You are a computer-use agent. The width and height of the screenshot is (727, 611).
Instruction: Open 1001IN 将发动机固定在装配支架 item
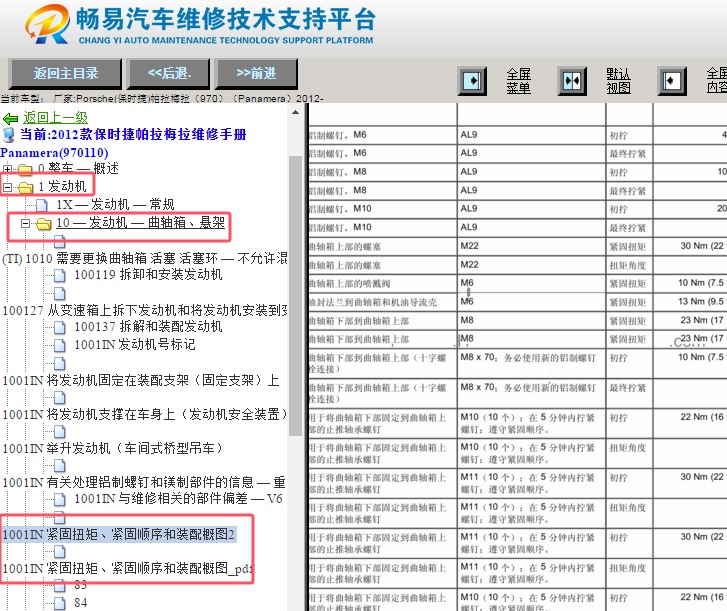pos(141,381)
